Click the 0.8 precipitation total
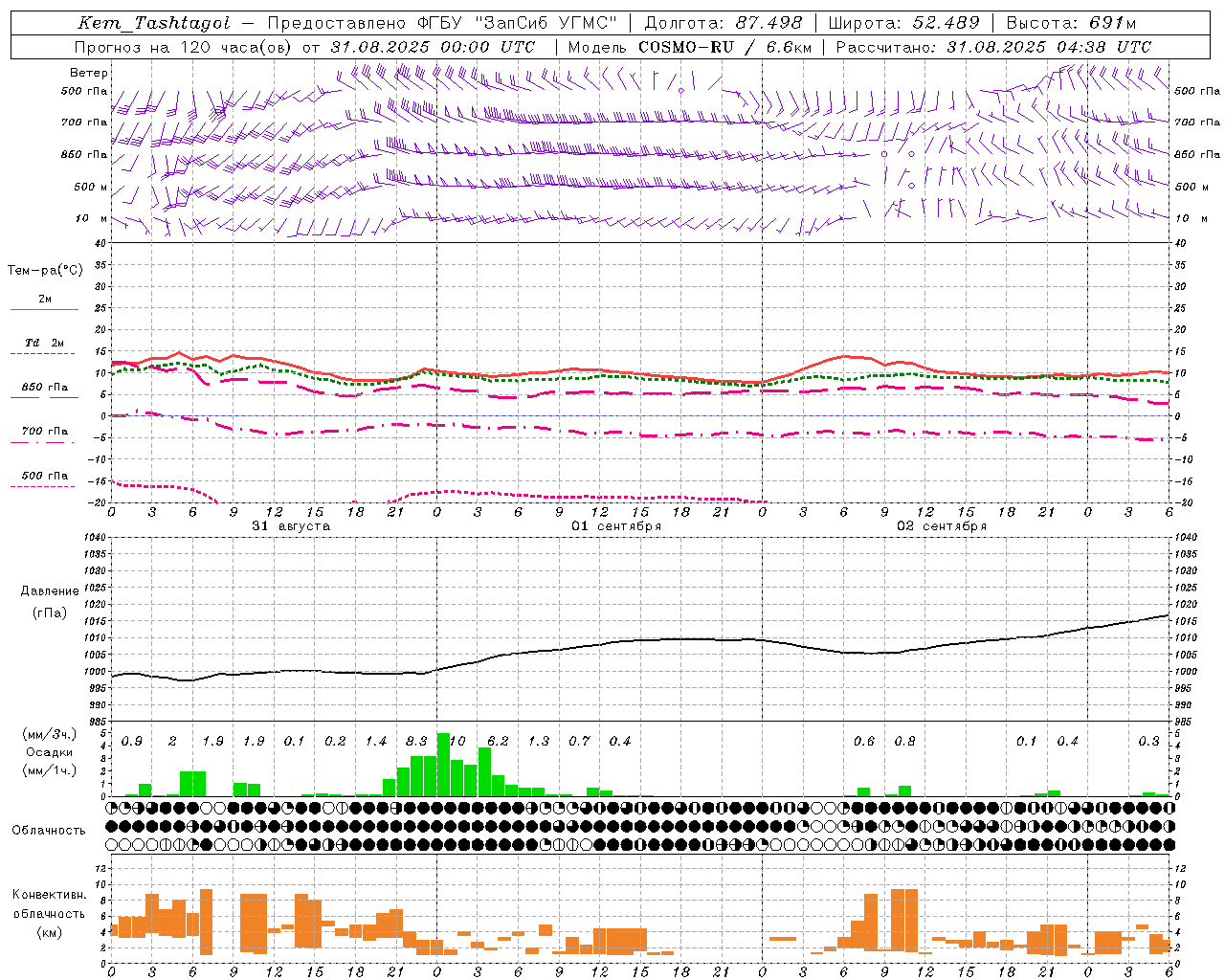The height and width of the screenshot is (980, 1225). coord(904,742)
